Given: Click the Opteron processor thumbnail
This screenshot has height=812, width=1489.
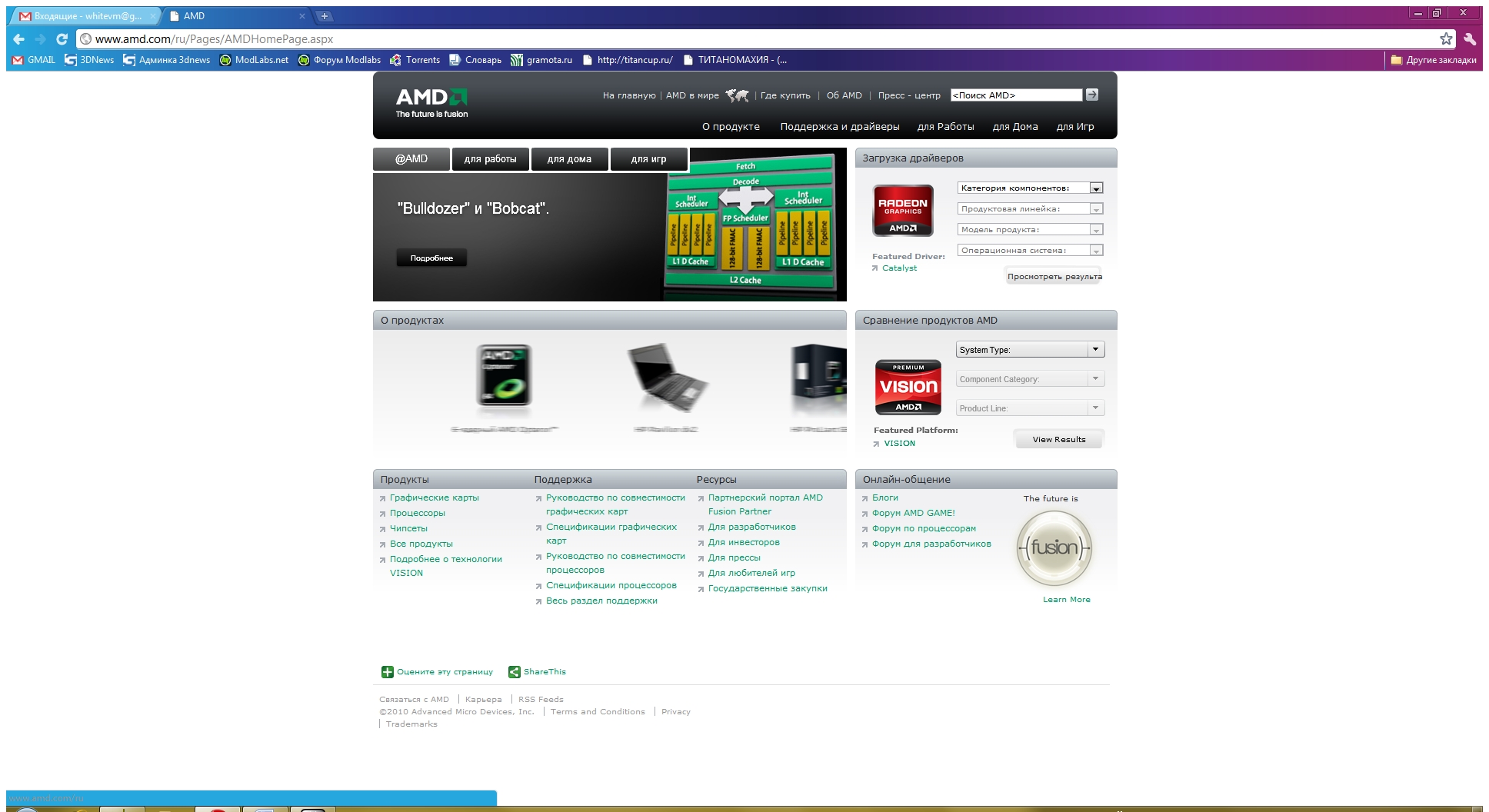Looking at the screenshot, I should coord(504,375).
